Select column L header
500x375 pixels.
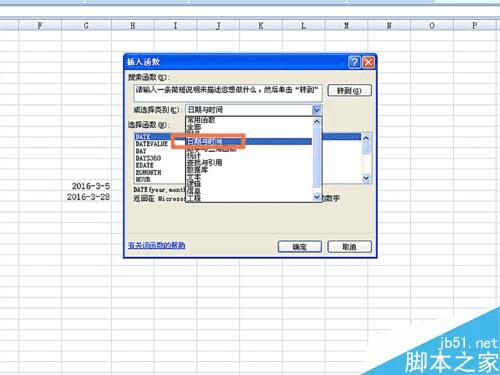[x=304, y=26]
